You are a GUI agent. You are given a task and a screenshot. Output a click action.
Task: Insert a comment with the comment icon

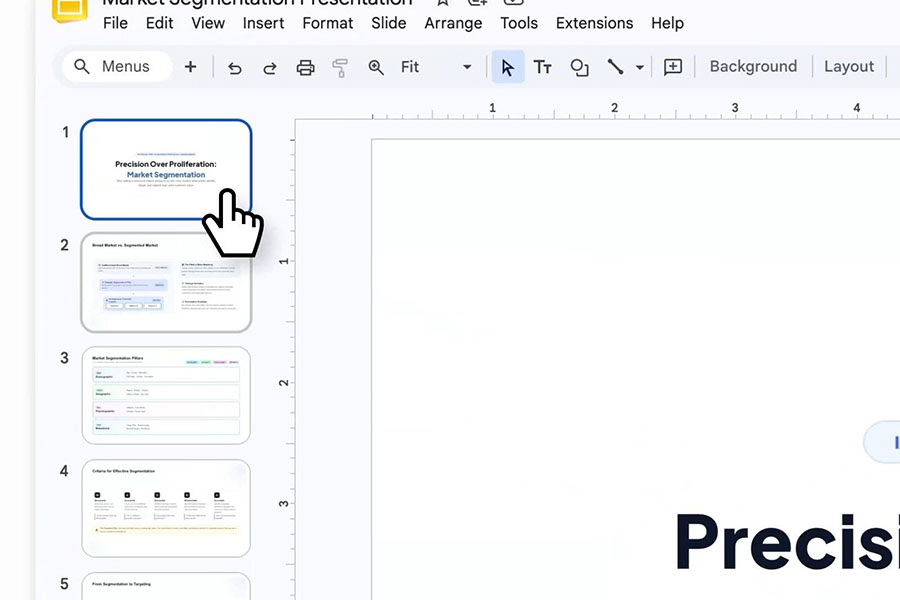pos(673,67)
